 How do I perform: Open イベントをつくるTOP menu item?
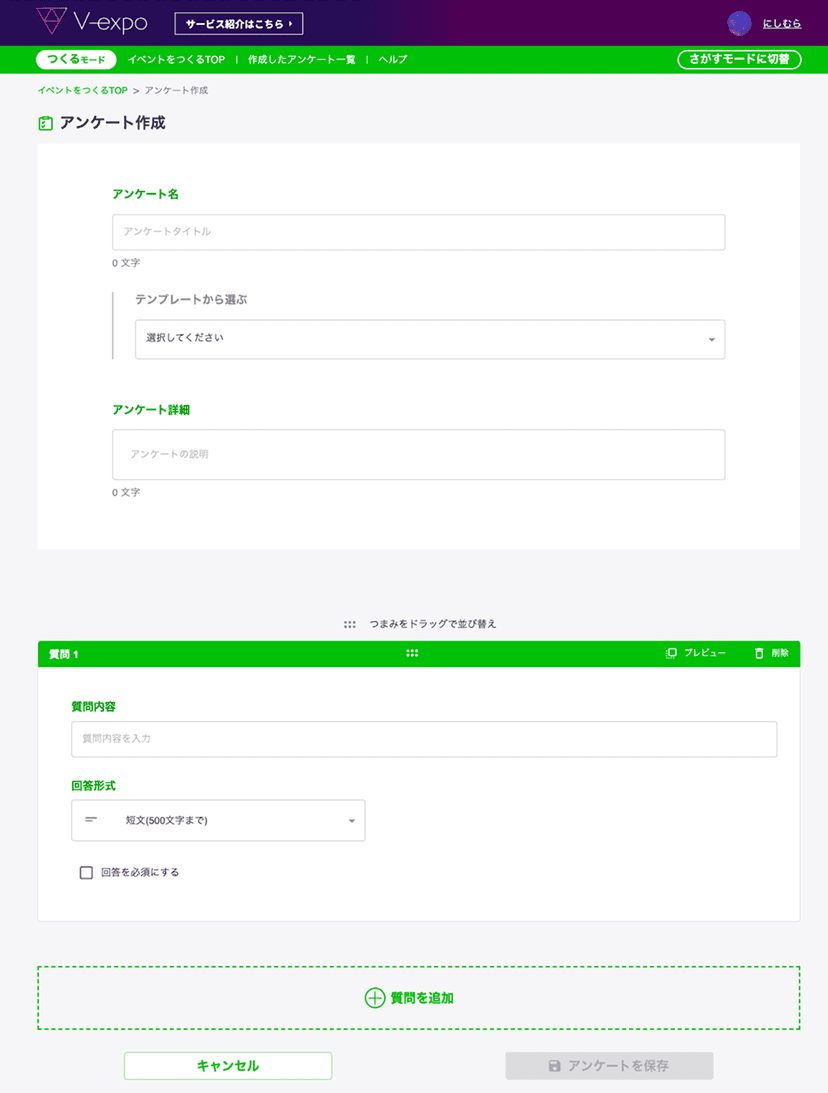pyautogui.click(x=176, y=60)
